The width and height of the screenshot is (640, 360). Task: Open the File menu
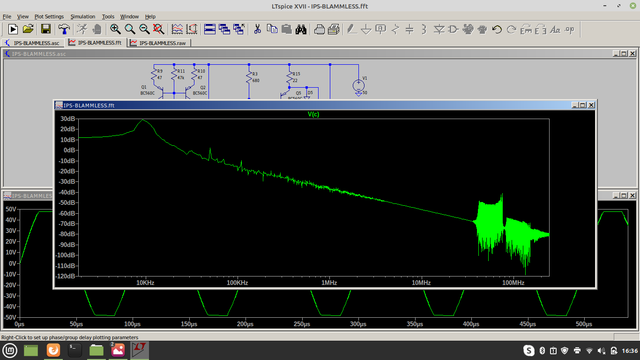point(7,16)
